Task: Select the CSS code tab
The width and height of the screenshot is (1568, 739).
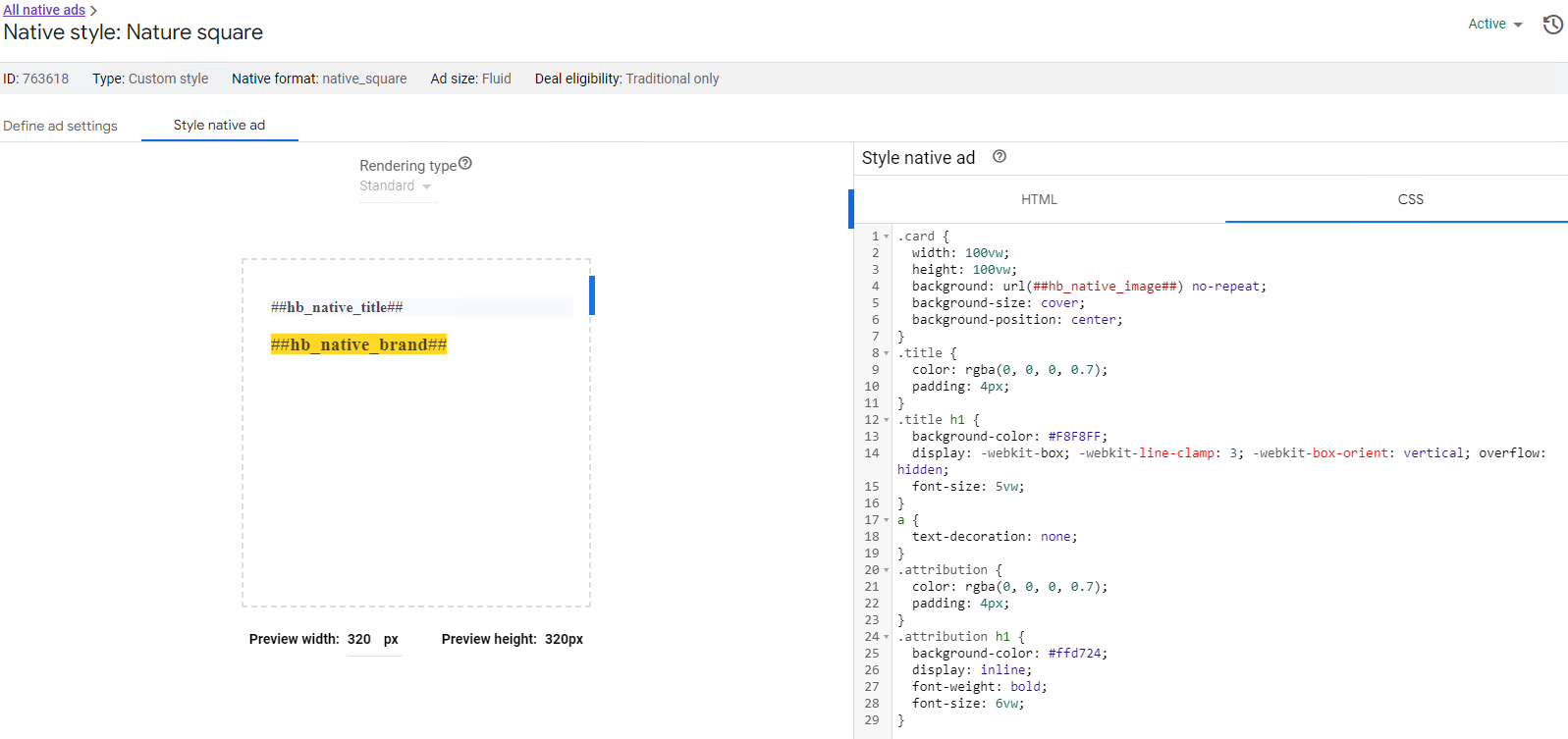Action: point(1410,199)
